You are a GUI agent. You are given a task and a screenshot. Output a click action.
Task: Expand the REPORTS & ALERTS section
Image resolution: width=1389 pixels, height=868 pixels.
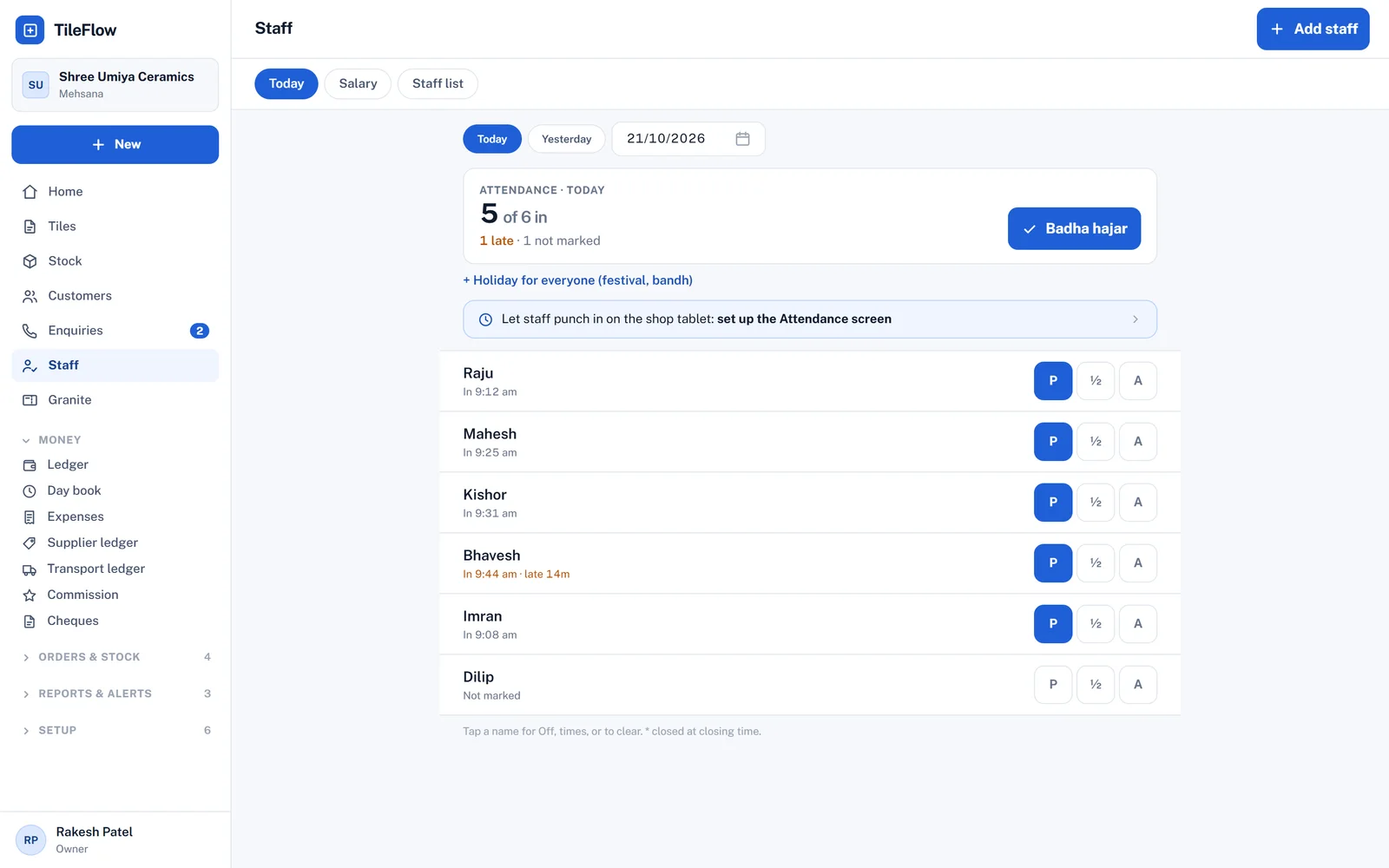[x=115, y=694]
